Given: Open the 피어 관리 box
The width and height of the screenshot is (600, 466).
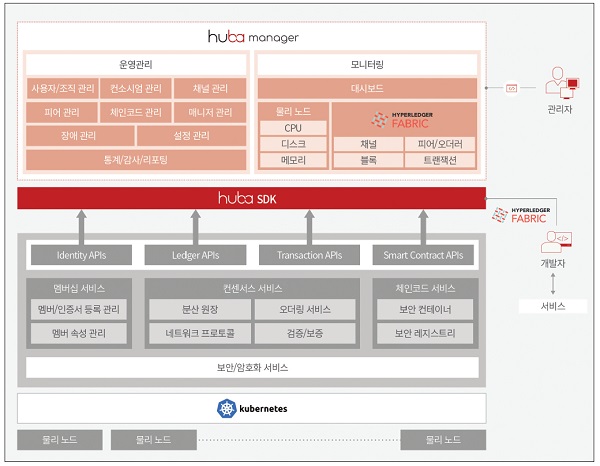Looking at the screenshot, I should (62, 112).
